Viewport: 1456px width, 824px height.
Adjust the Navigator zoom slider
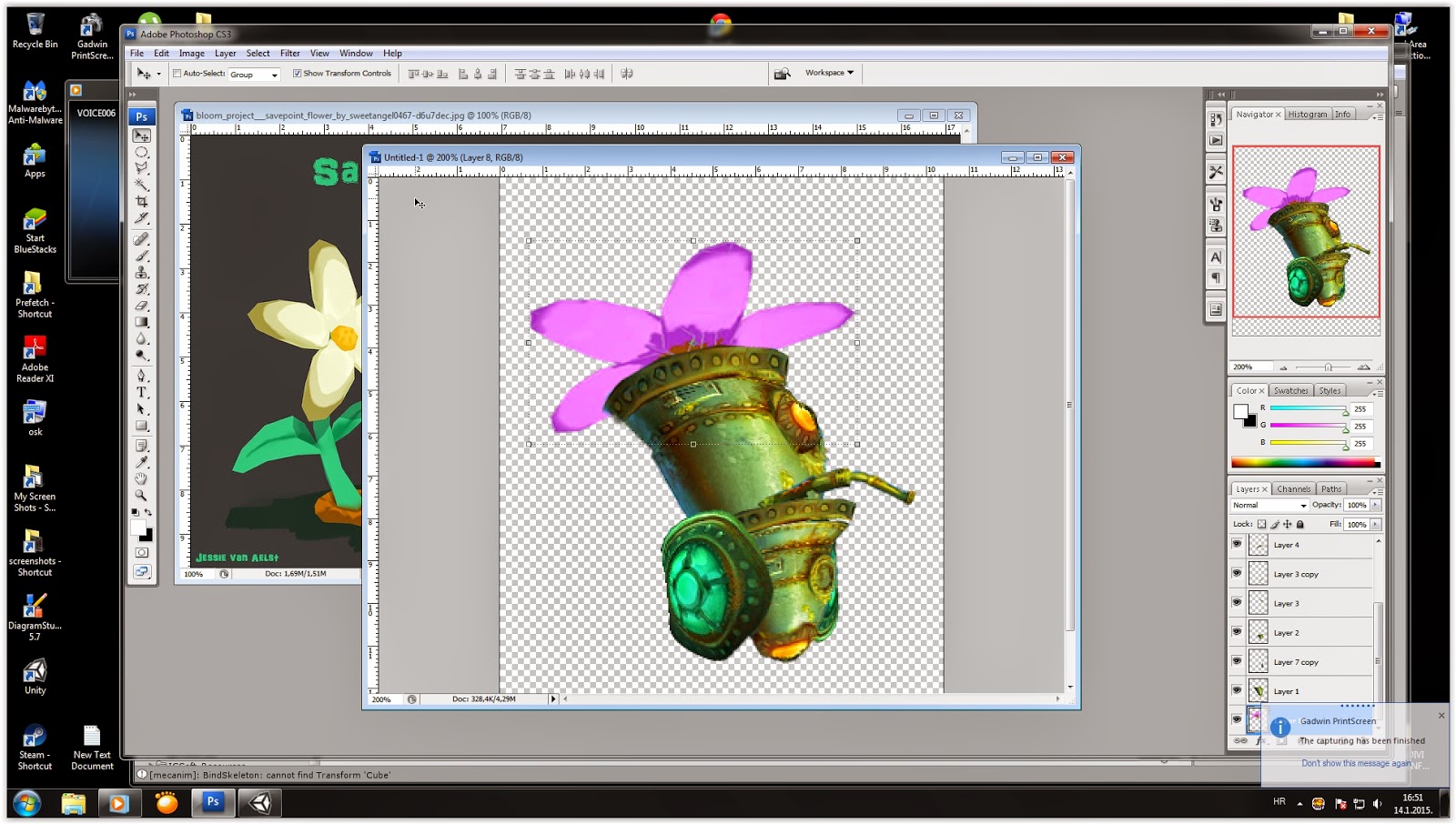click(x=1328, y=367)
